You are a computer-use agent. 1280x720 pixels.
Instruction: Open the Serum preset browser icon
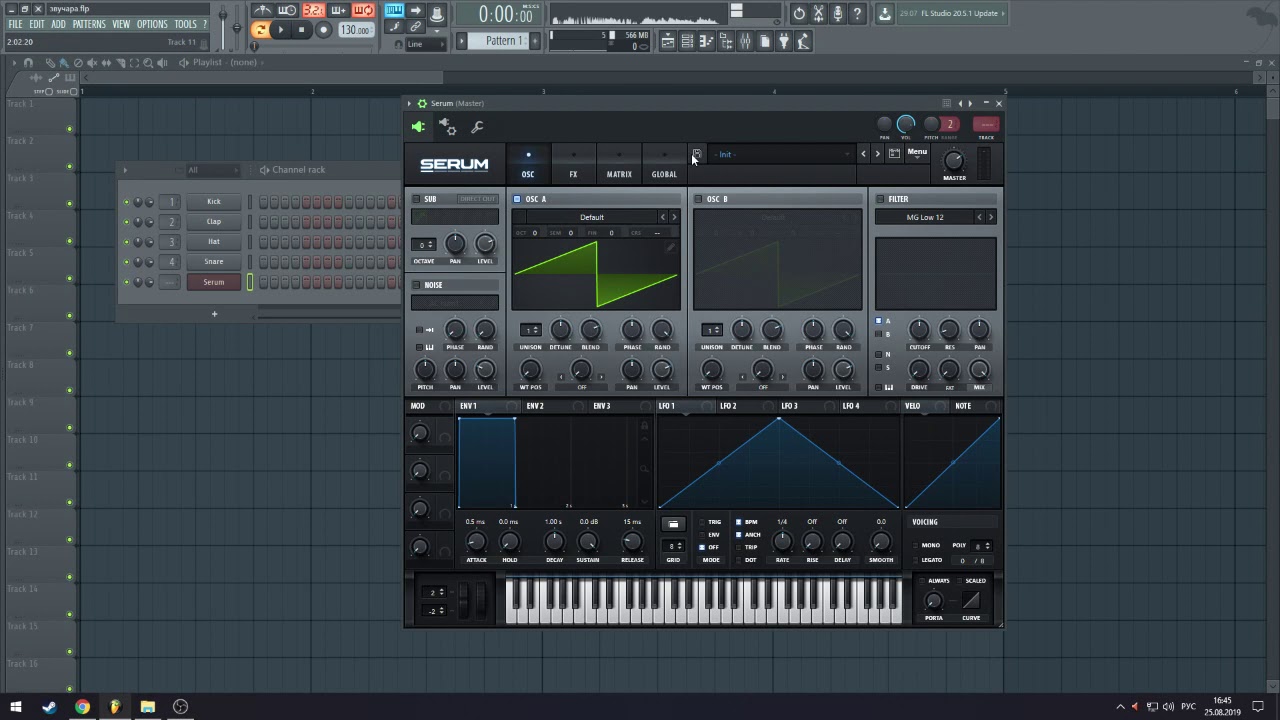pos(894,154)
